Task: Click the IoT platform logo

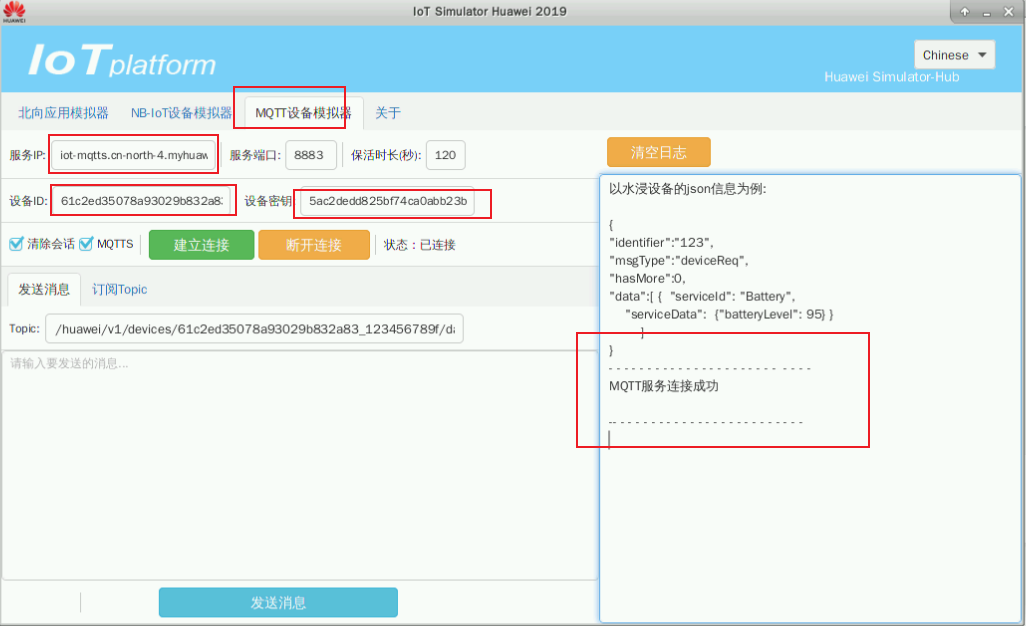Action: [x=122, y=60]
